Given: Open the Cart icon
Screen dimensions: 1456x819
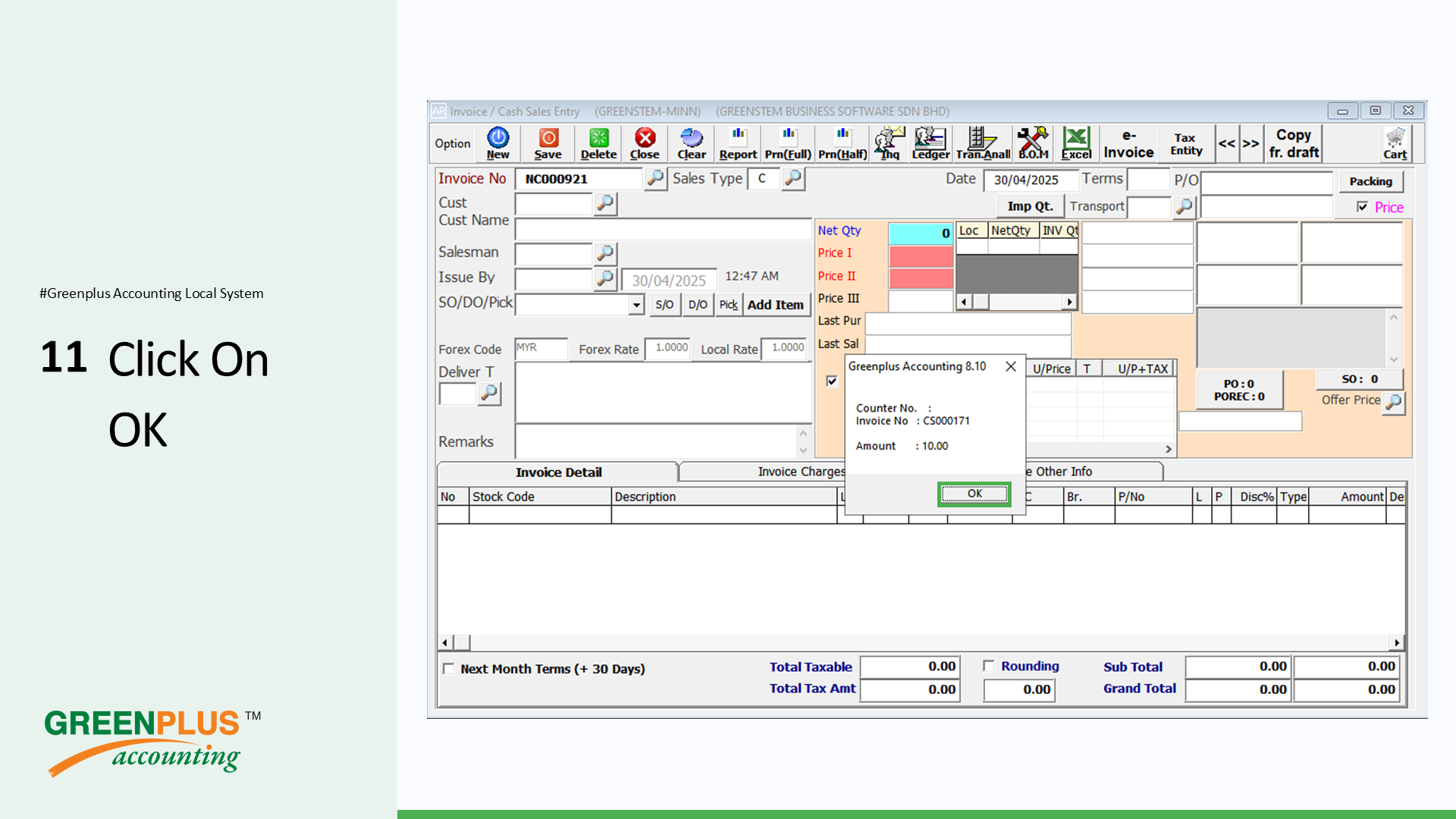Looking at the screenshot, I should click(1395, 143).
